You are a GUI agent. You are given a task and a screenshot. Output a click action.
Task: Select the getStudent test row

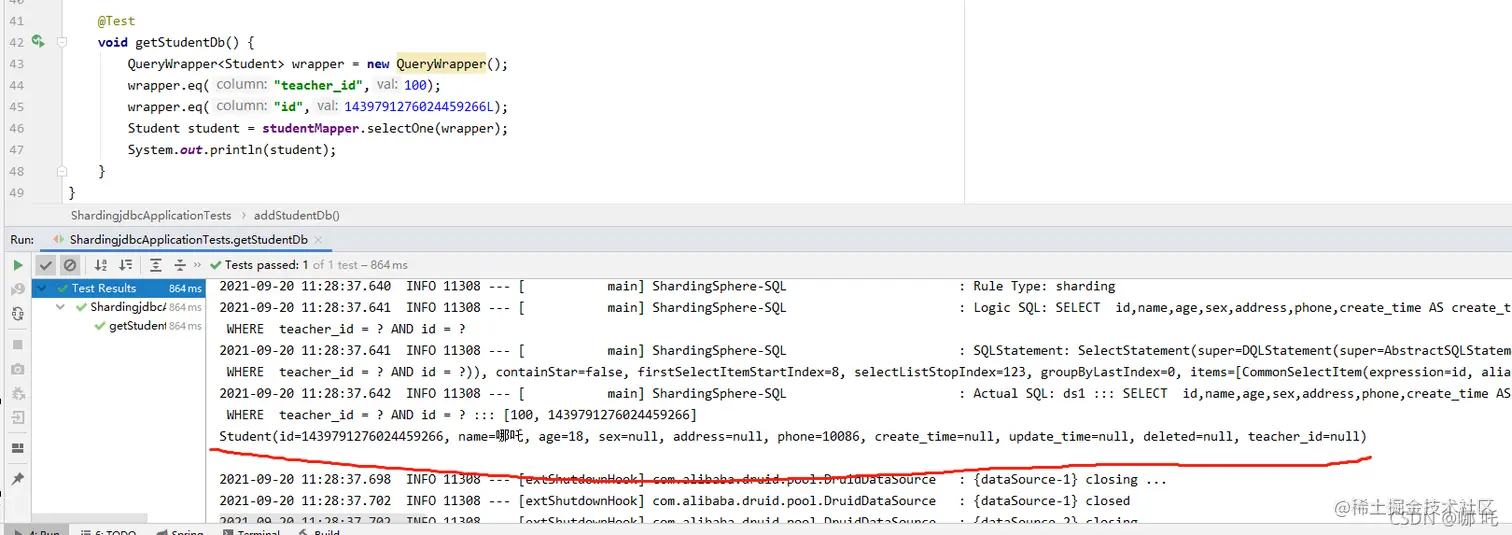tap(118, 326)
